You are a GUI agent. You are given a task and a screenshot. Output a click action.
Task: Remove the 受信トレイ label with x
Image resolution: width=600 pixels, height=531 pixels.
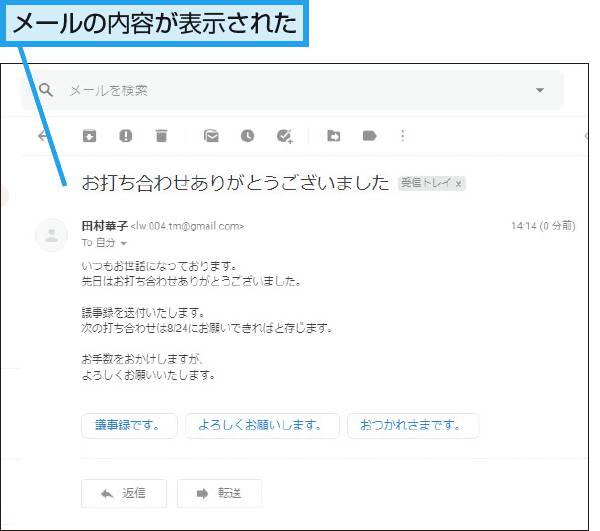458,184
